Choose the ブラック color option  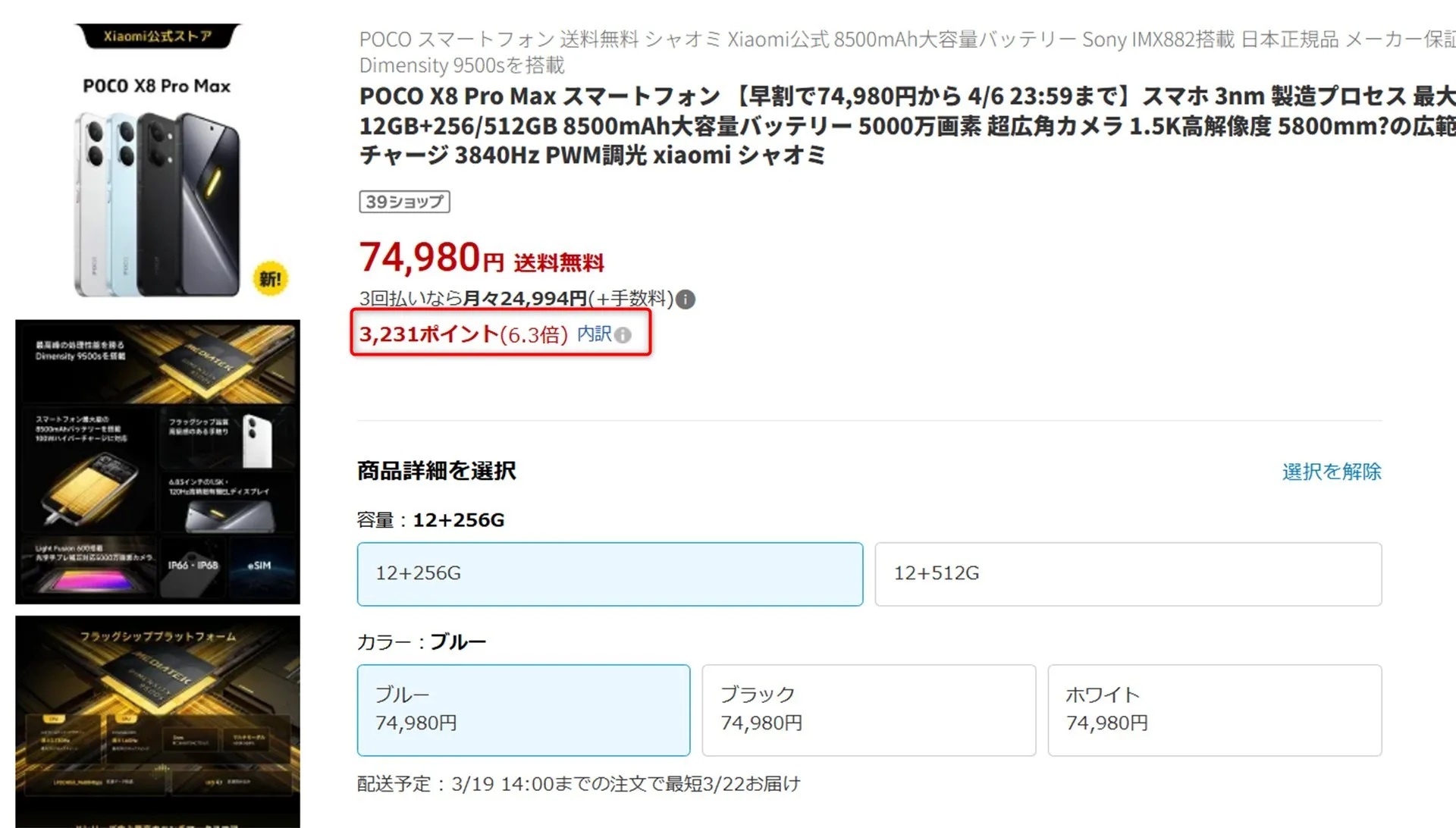868,710
